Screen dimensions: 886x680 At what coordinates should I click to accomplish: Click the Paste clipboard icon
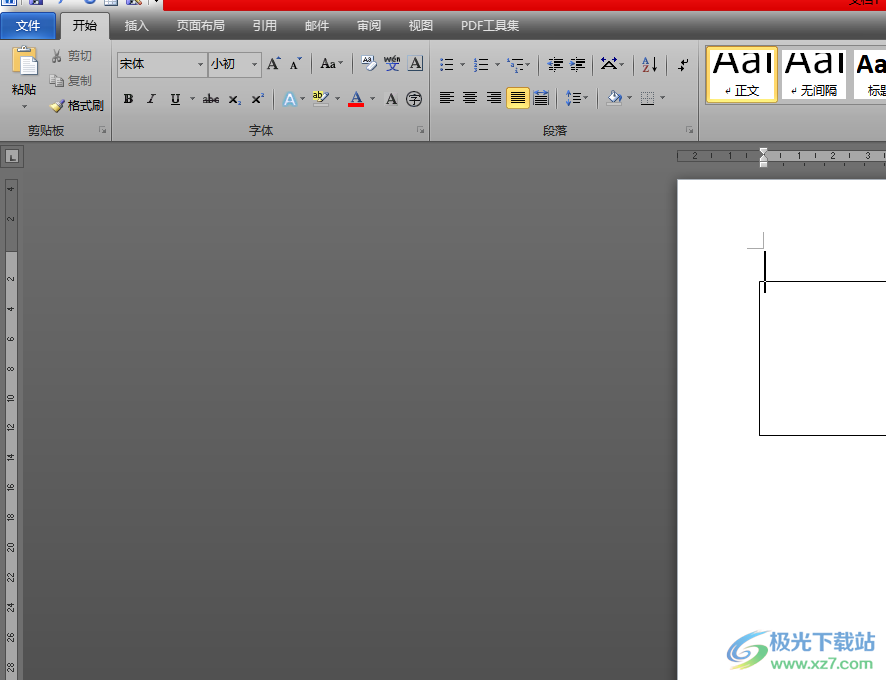click(x=24, y=61)
